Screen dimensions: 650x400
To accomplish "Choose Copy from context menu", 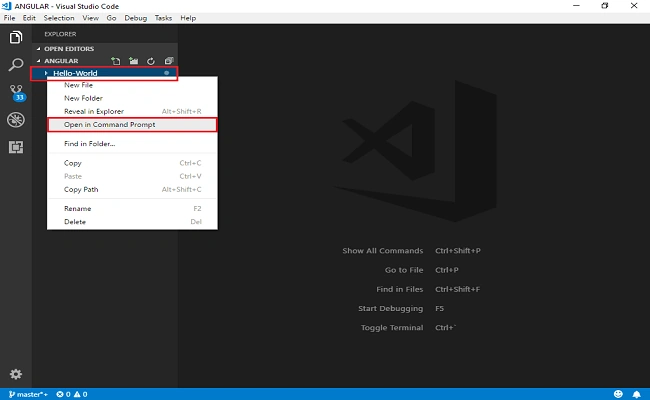I will 132,163.
